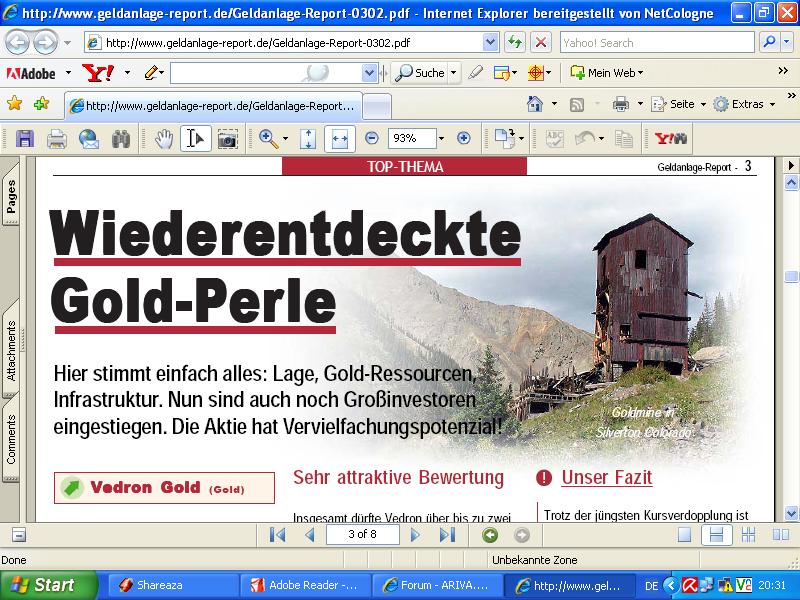
Task: Zoom in with the plus button
Action: (x=463, y=138)
